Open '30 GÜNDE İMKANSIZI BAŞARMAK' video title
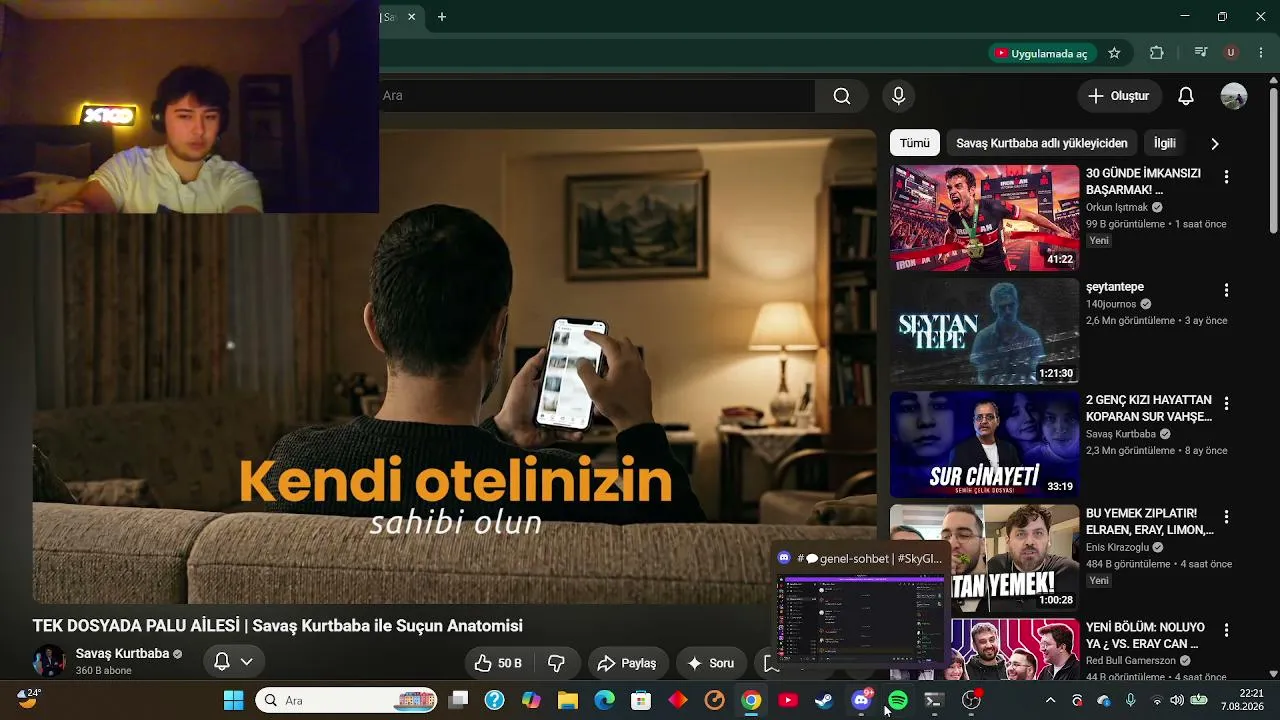Image resolution: width=1280 pixels, height=720 pixels. click(x=1143, y=181)
